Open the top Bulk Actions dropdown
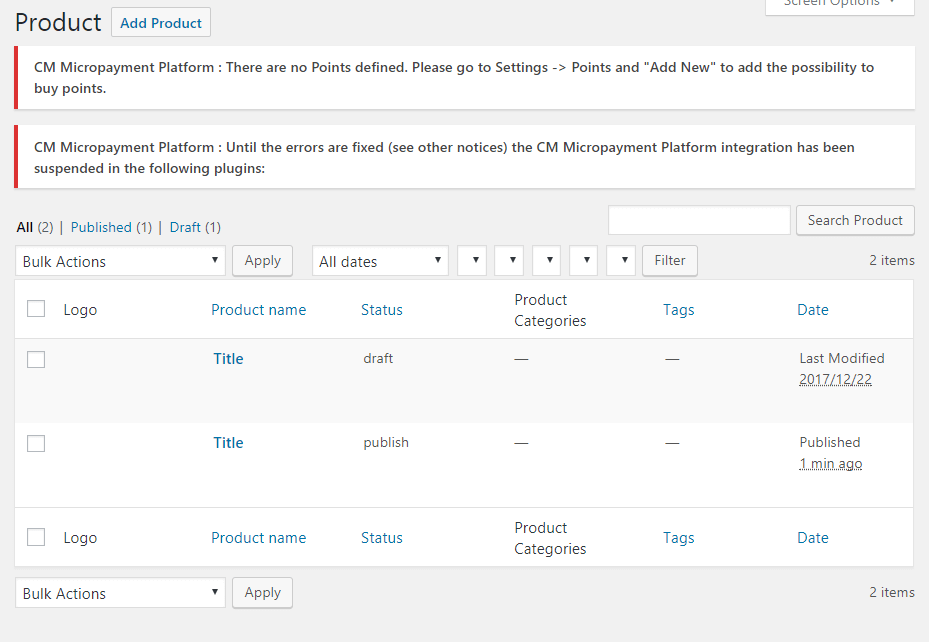 click(120, 261)
